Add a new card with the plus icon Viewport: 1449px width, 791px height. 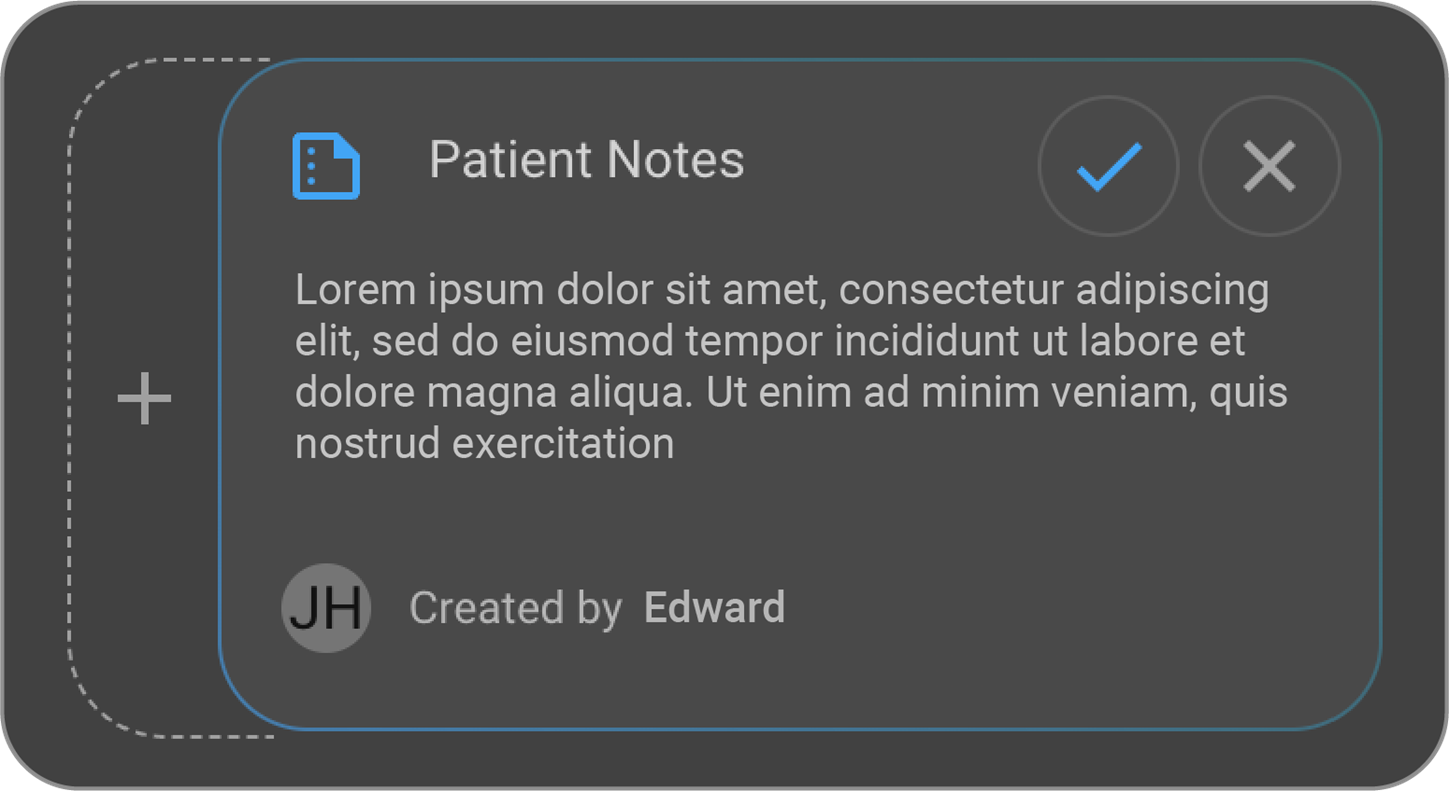point(145,400)
